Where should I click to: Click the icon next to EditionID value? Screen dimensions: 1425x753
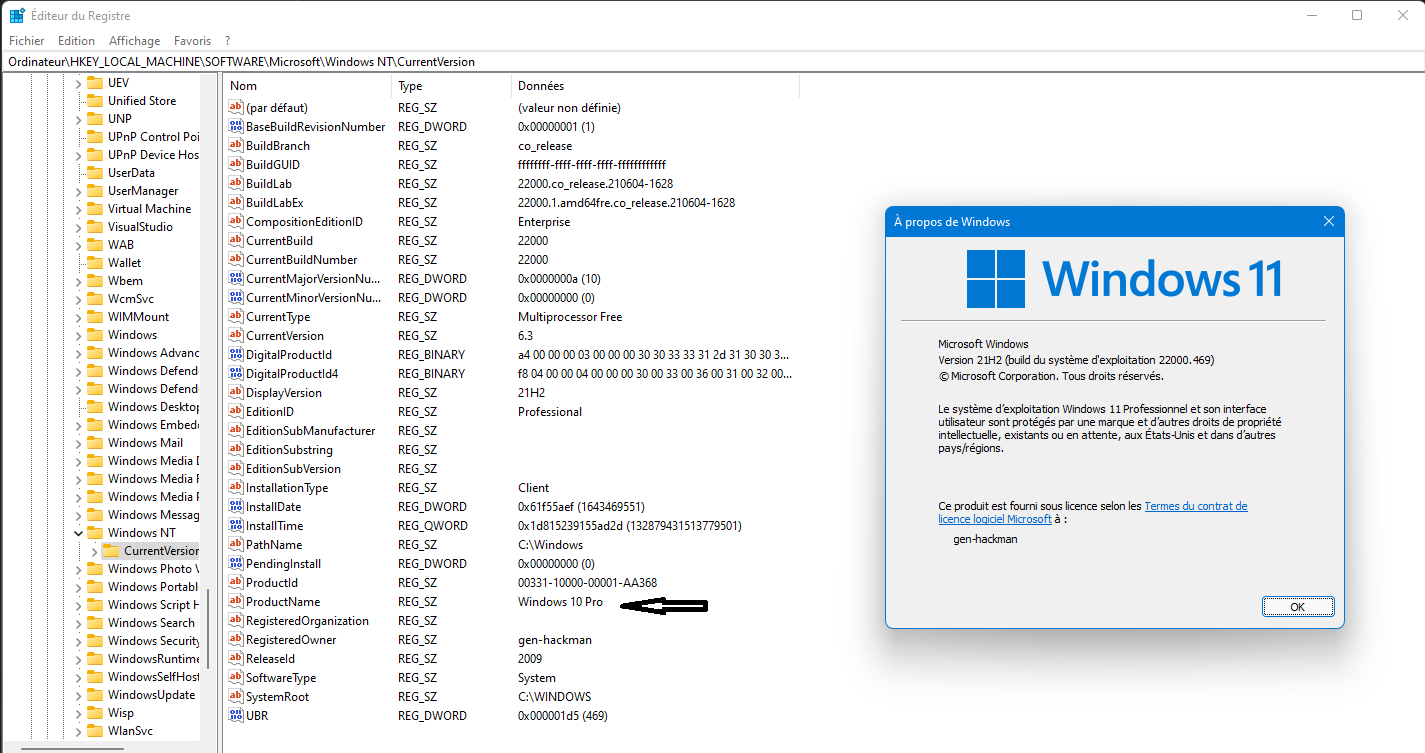pos(236,412)
